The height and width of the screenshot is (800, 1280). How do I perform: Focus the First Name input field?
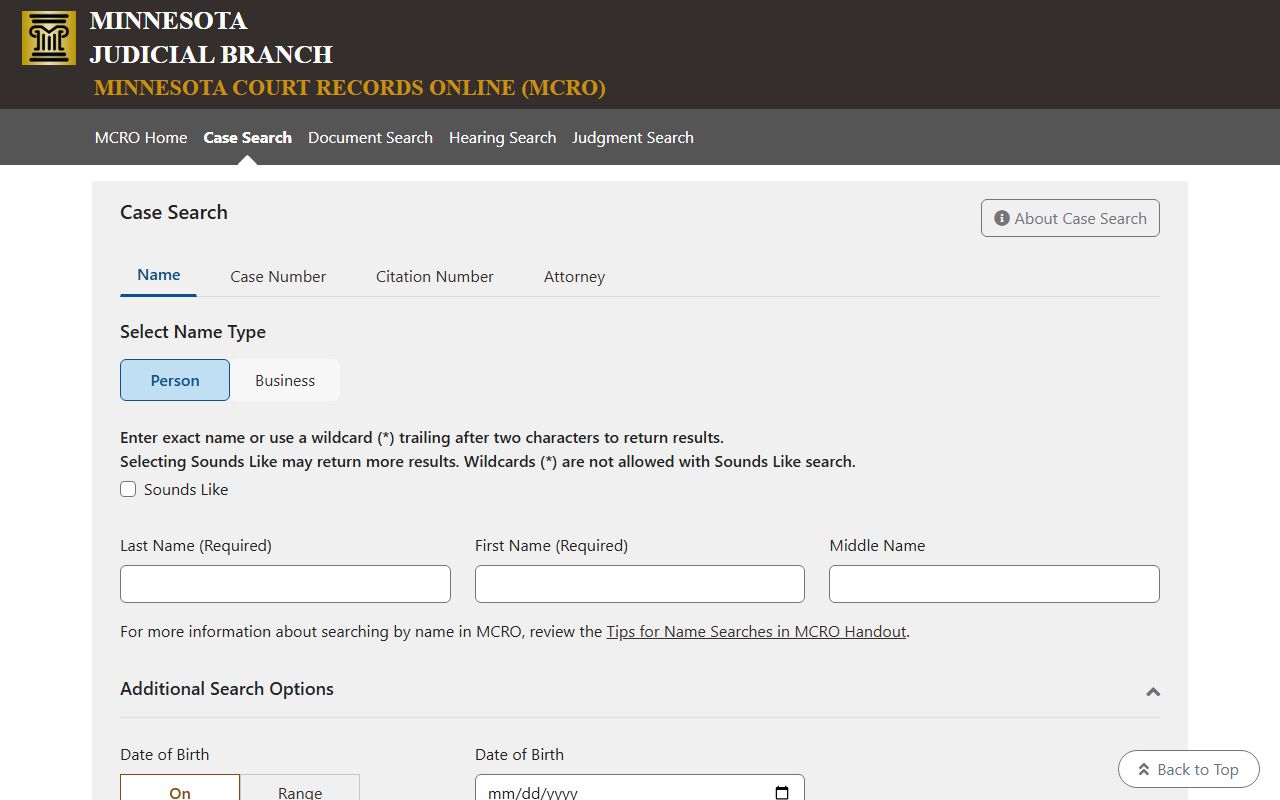tap(640, 584)
